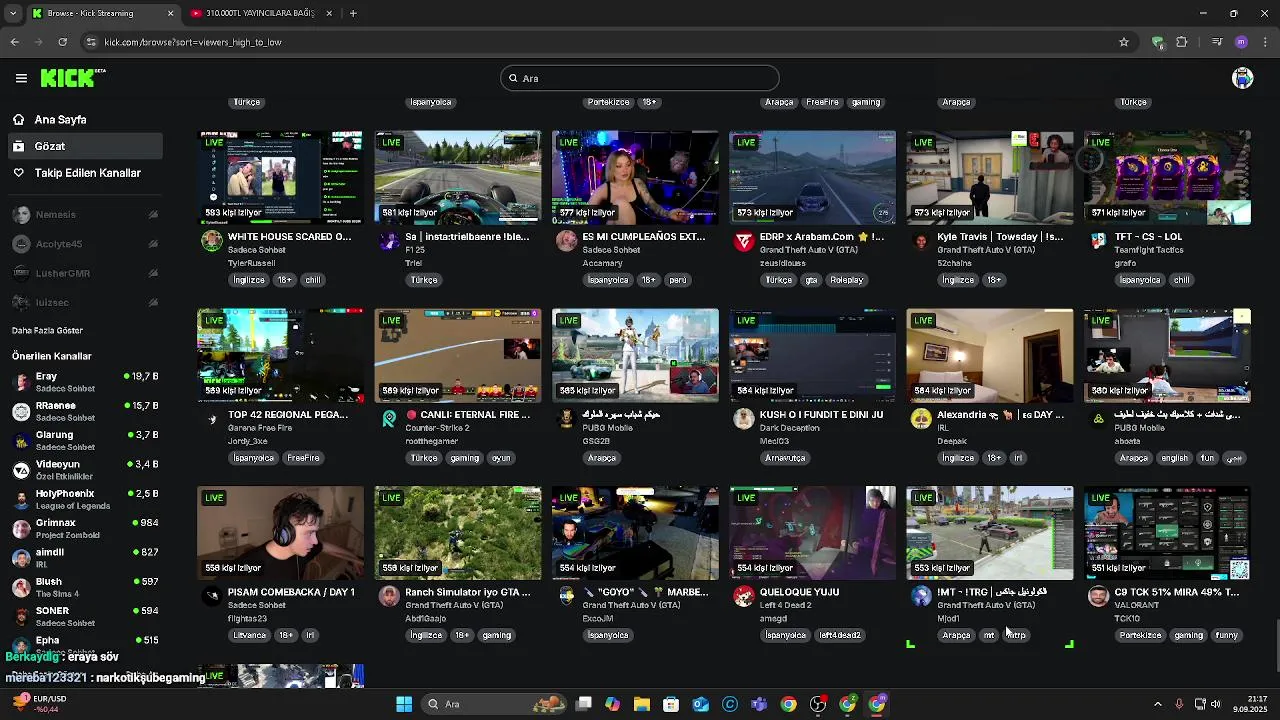
Task: Click zeusidiouss streamer avatar
Action: pyautogui.click(x=743, y=241)
